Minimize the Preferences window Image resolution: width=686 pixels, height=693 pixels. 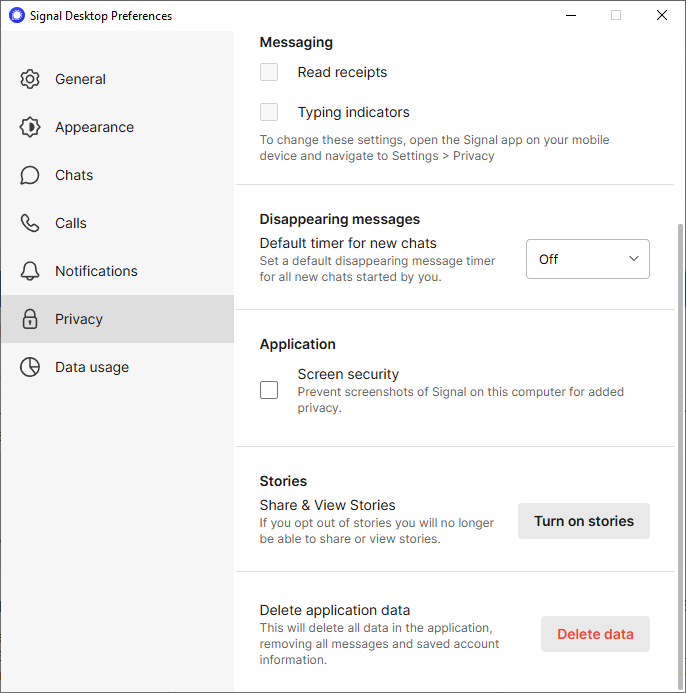(571, 15)
